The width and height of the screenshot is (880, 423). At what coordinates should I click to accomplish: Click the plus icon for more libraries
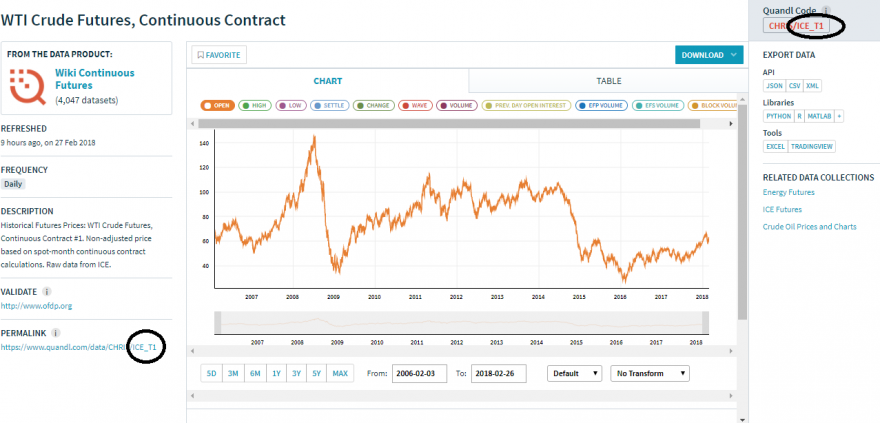click(x=839, y=116)
